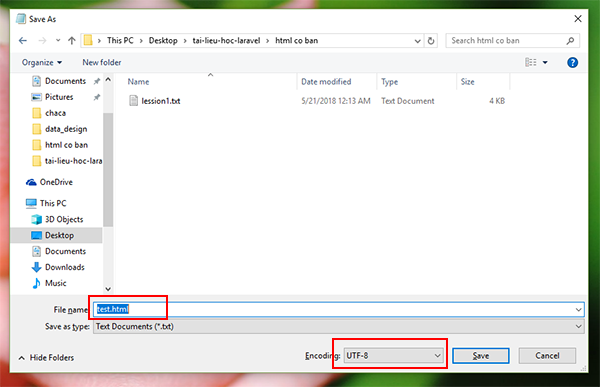This screenshot has height=387, width=600.
Task: Click the Save button
Action: (x=481, y=356)
